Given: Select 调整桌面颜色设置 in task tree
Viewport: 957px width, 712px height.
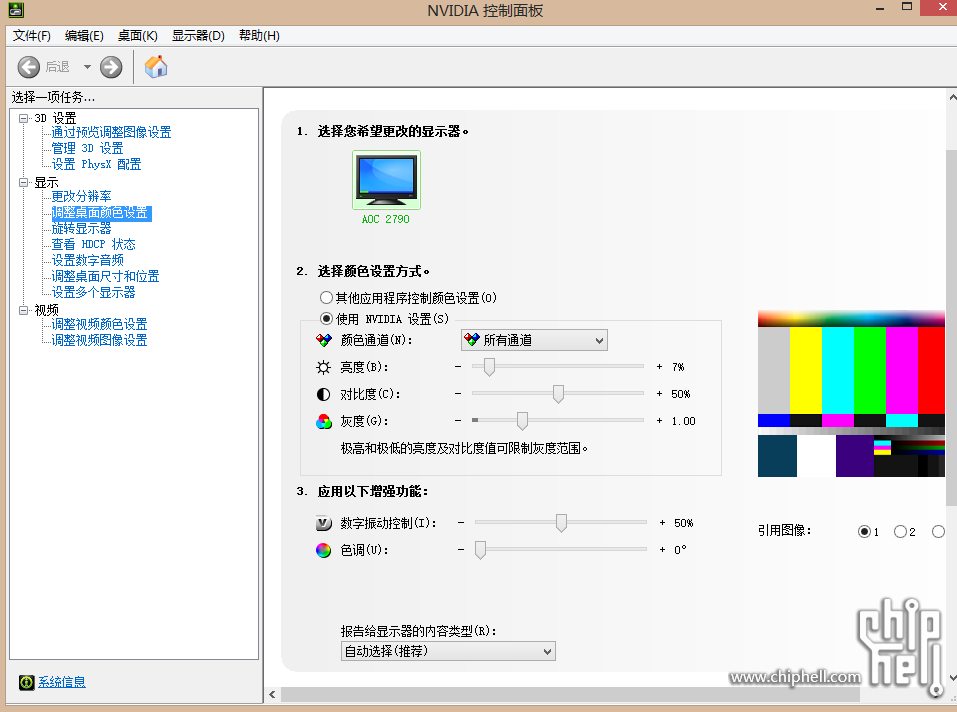Looking at the screenshot, I should (x=101, y=212).
